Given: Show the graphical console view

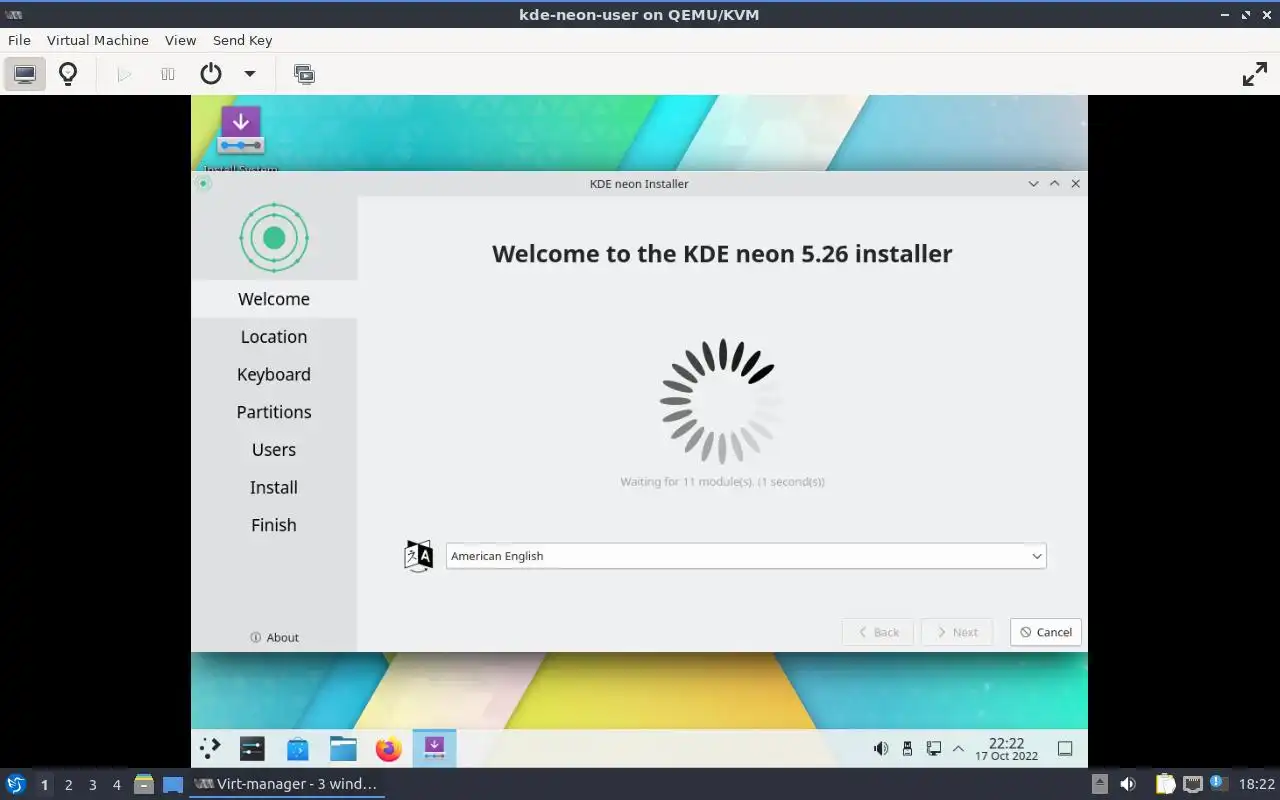Looking at the screenshot, I should tap(25, 74).
